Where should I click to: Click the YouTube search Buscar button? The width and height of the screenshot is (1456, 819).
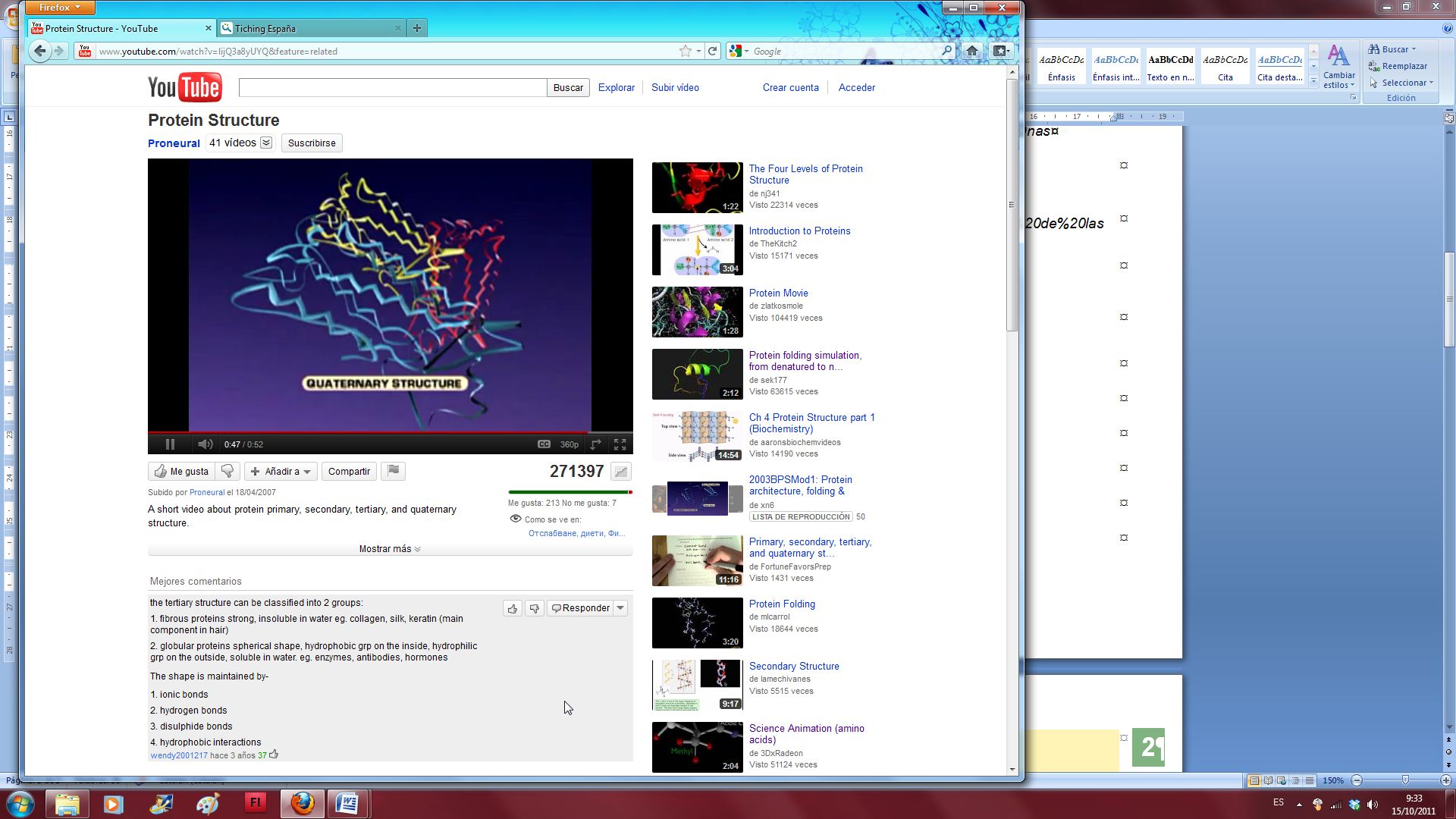coord(568,88)
